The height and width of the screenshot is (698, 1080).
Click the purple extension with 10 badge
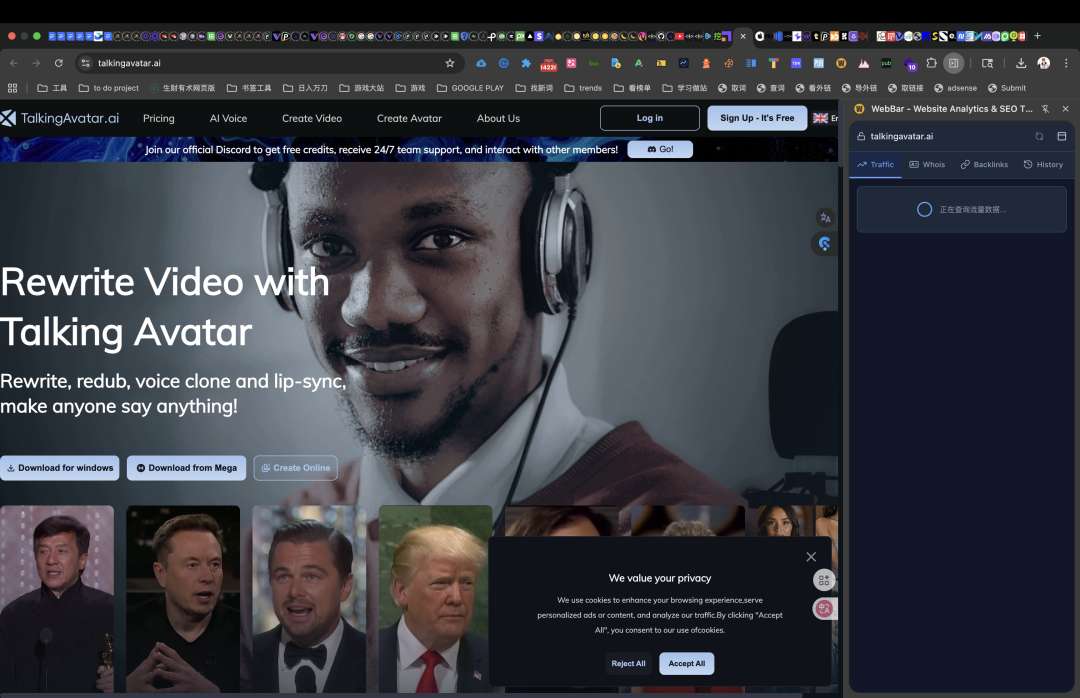(x=909, y=64)
